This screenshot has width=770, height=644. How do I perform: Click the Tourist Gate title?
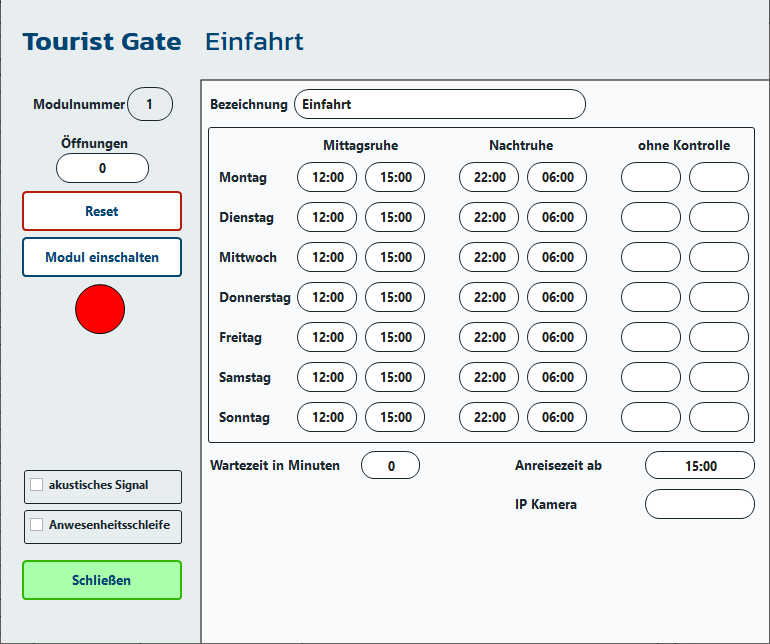(x=102, y=41)
